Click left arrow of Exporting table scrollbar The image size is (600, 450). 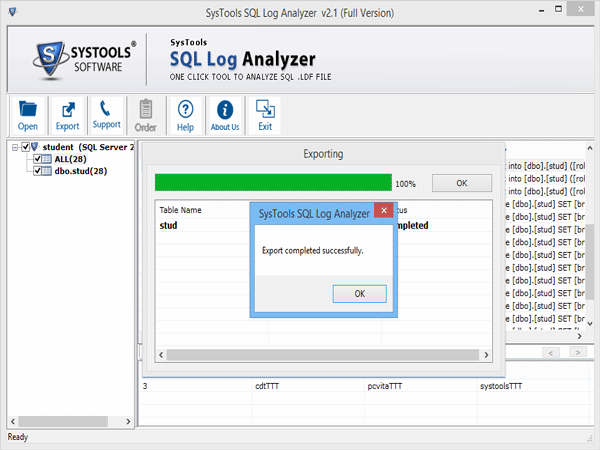[161, 355]
